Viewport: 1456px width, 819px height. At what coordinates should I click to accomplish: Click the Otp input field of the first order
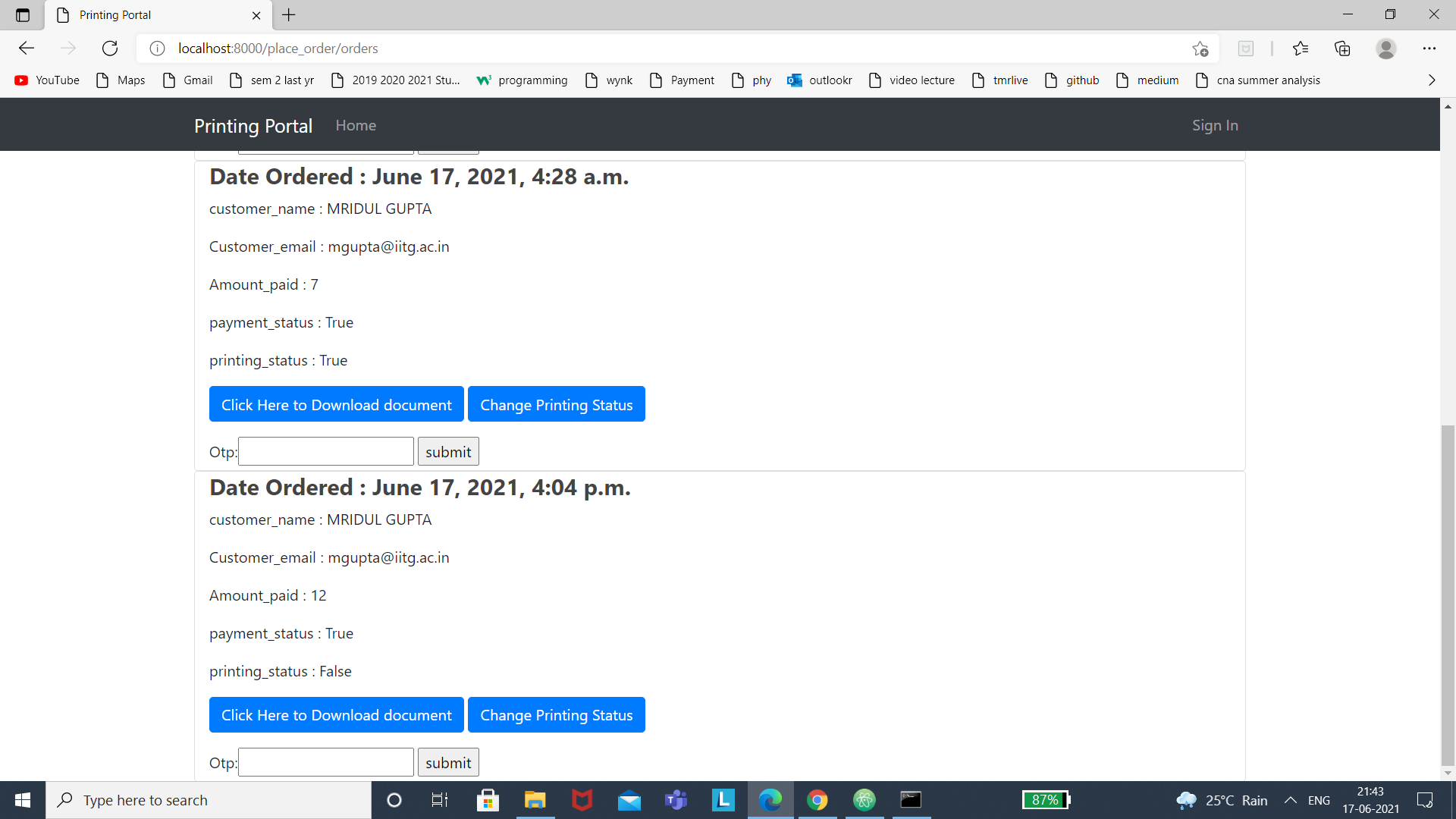325,450
